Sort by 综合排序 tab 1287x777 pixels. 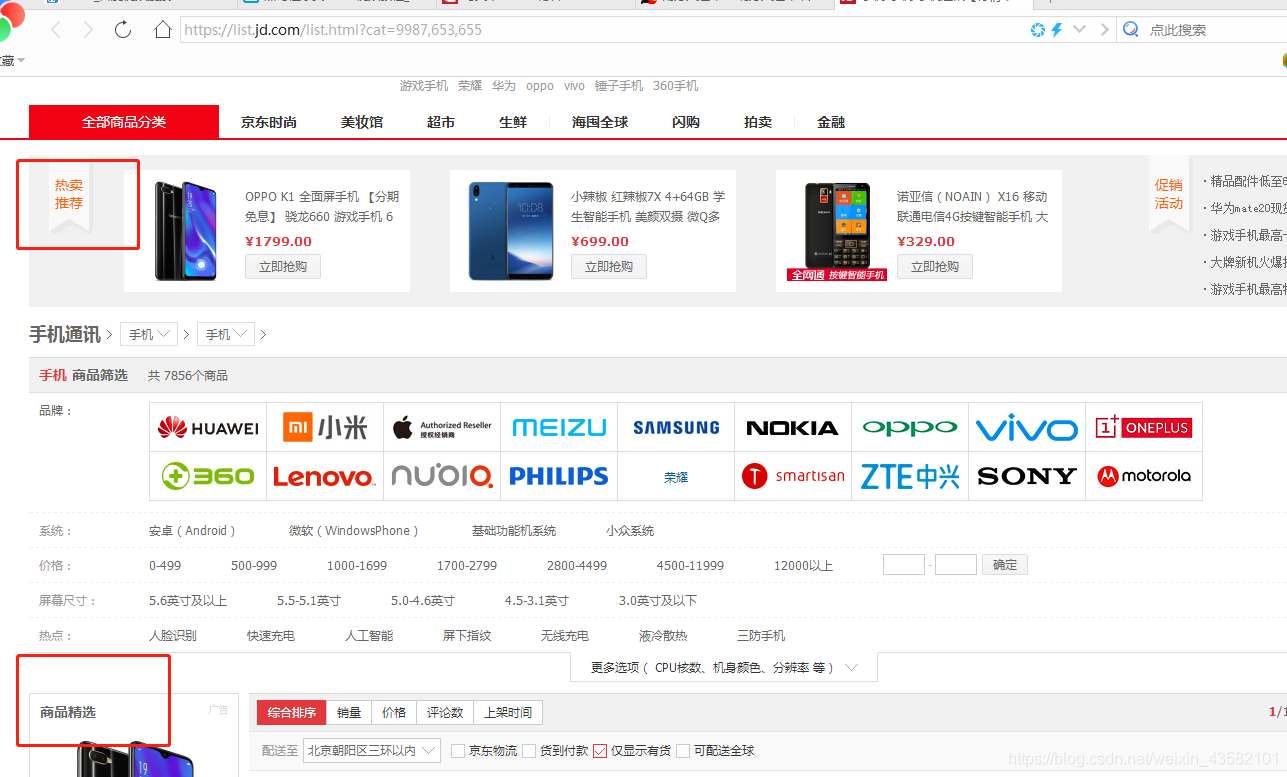(291, 713)
